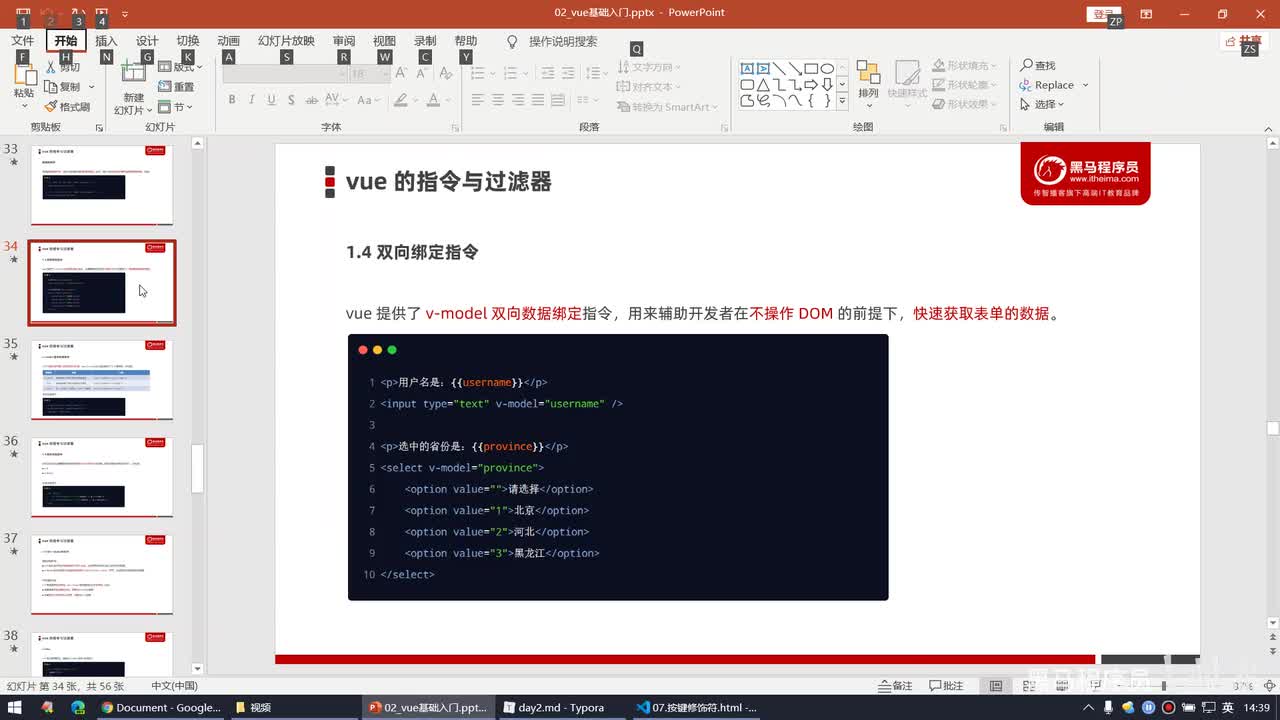Click the numbered list icon
This screenshot has height=720, width=1280.
tap(512, 73)
